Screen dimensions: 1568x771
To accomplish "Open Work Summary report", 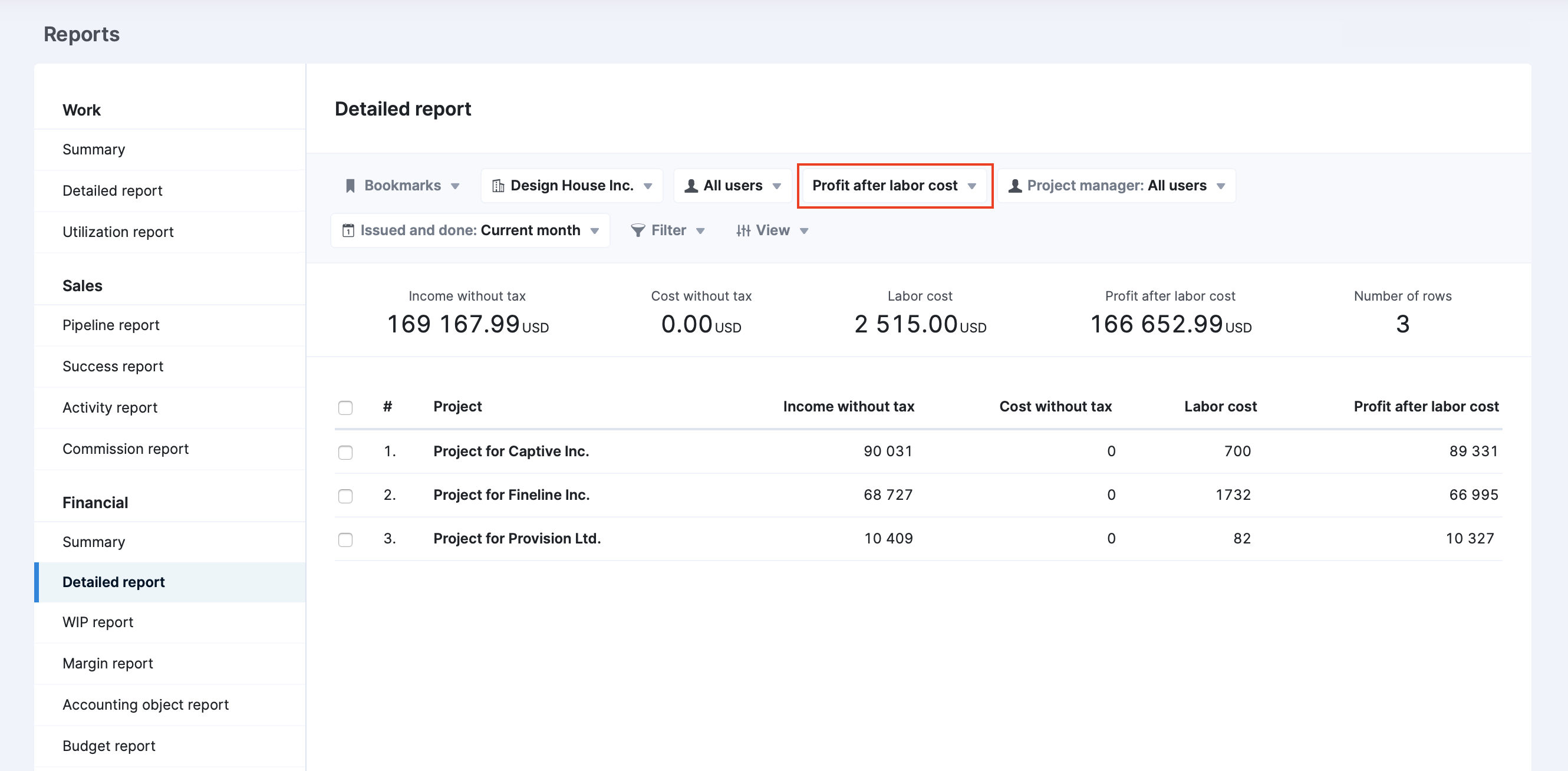I will click(x=170, y=150).
